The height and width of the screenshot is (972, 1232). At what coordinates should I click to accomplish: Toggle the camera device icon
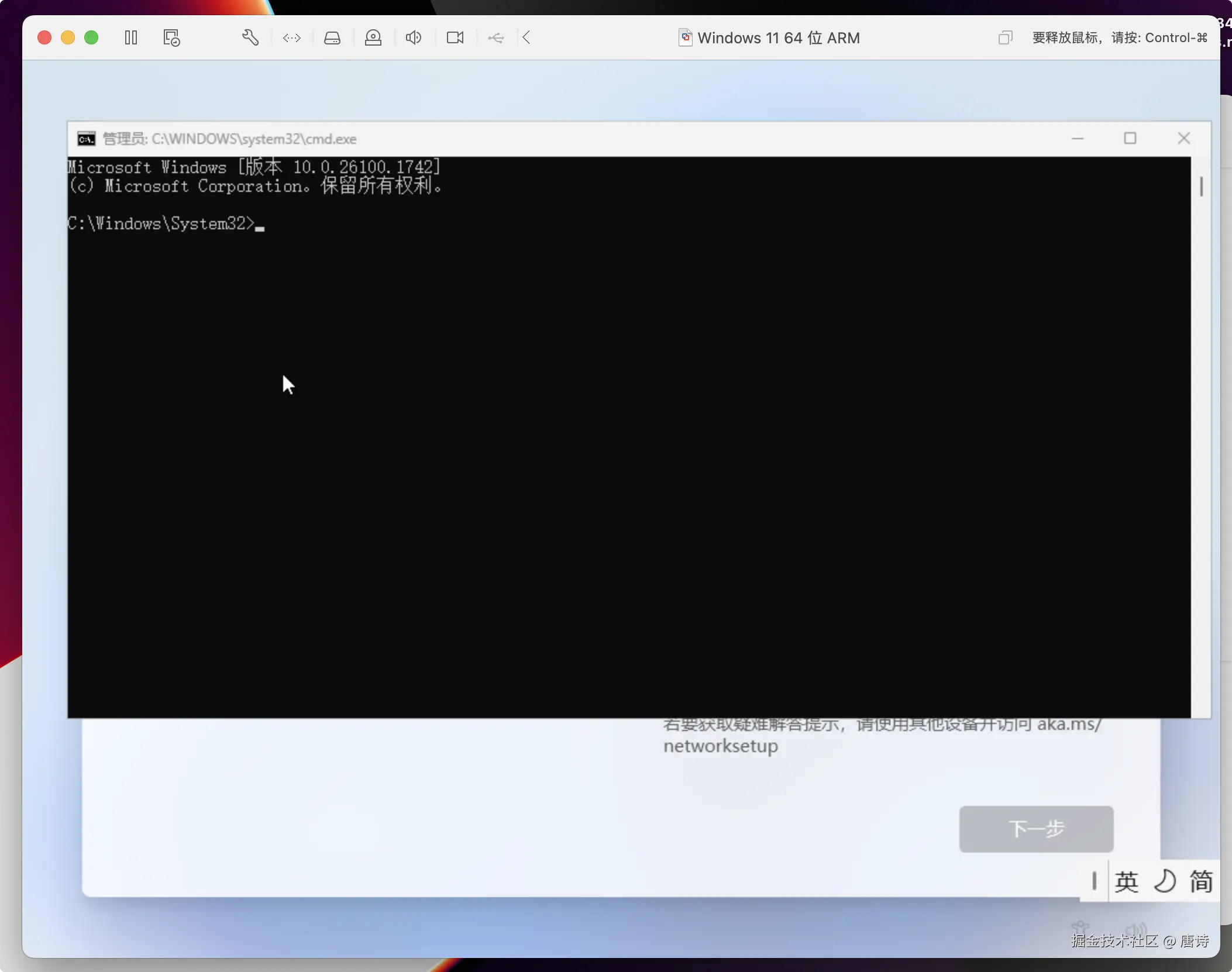point(455,38)
